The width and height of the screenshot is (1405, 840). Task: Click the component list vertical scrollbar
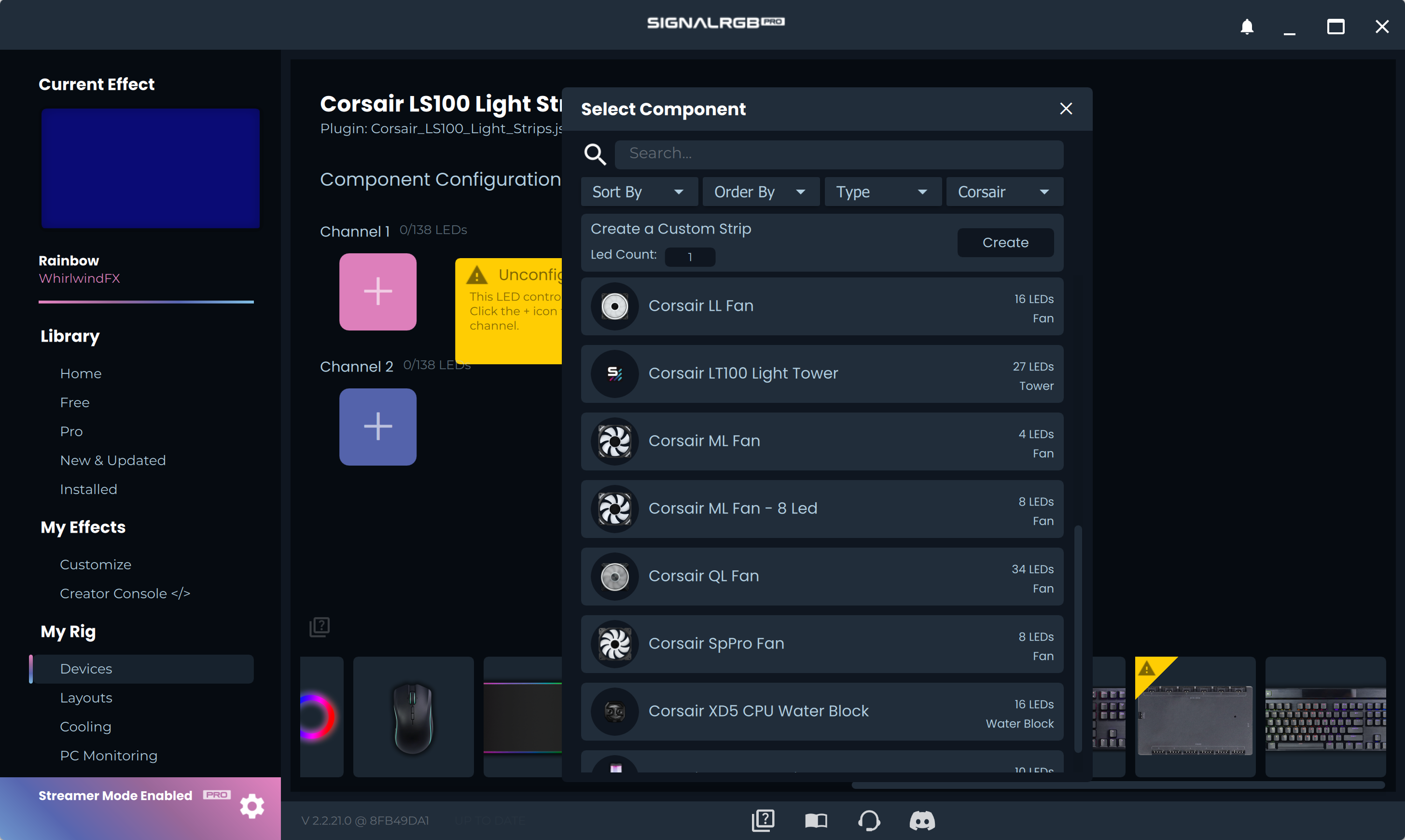coord(1078,638)
